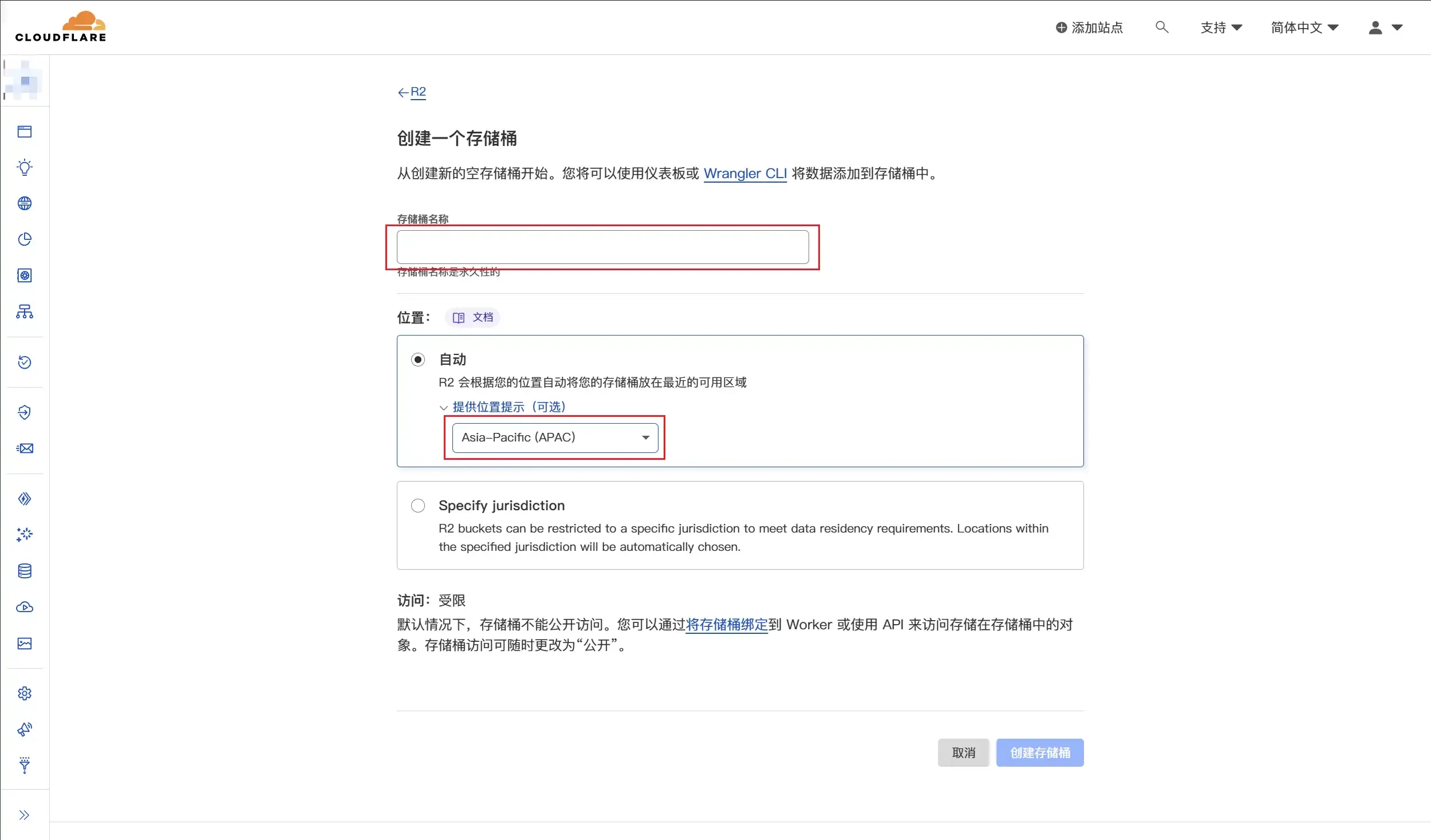The height and width of the screenshot is (840, 1431).
Task: Open the globe domains icon in sidebar
Action: [25, 203]
